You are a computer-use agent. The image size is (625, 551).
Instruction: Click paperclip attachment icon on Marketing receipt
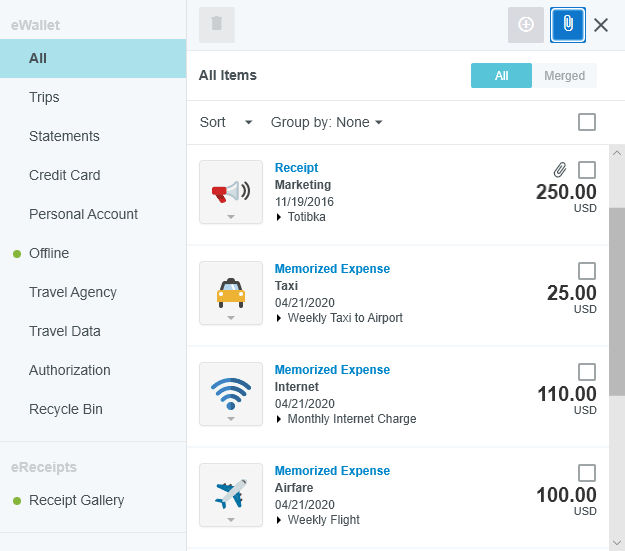[x=560, y=170]
